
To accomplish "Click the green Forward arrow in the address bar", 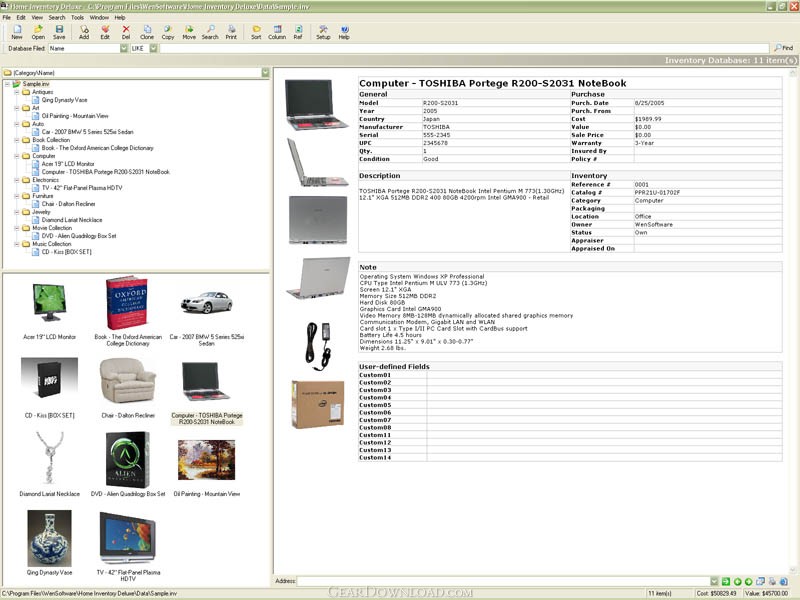I will click(748, 581).
